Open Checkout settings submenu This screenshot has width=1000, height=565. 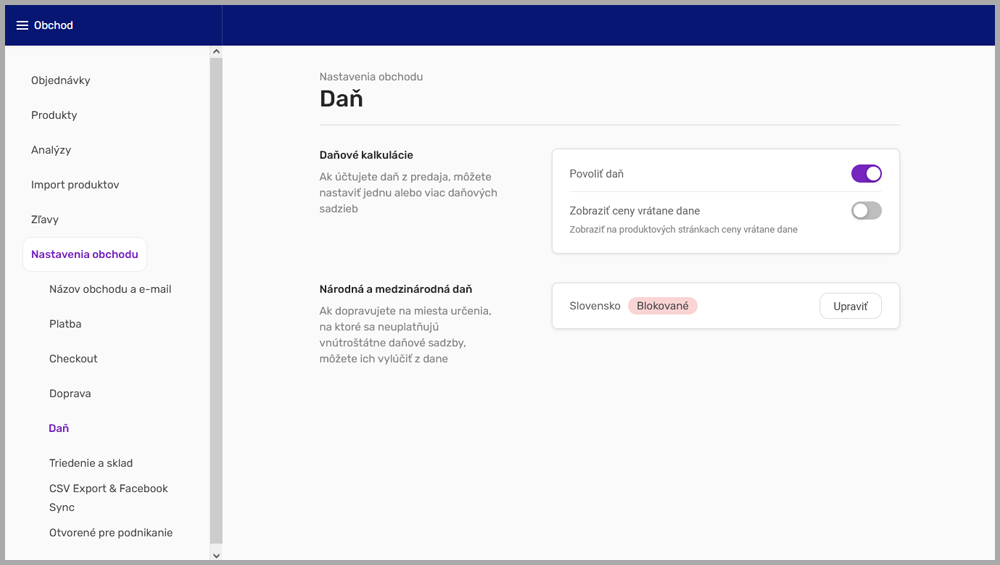coord(73,359)
